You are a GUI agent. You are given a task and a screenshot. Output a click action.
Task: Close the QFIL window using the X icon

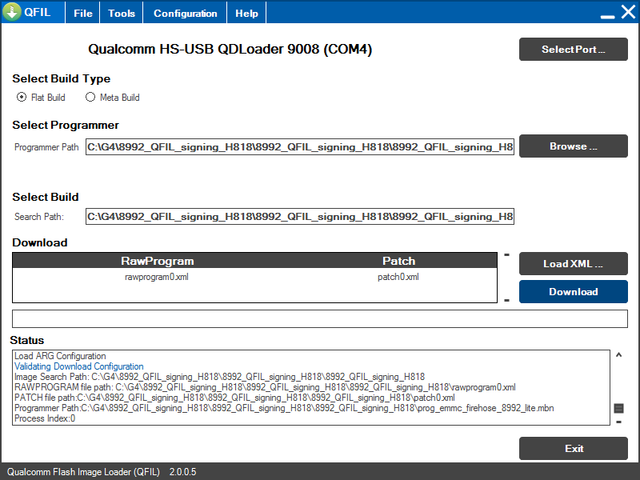pyautogui.click(x=629, y=12)
